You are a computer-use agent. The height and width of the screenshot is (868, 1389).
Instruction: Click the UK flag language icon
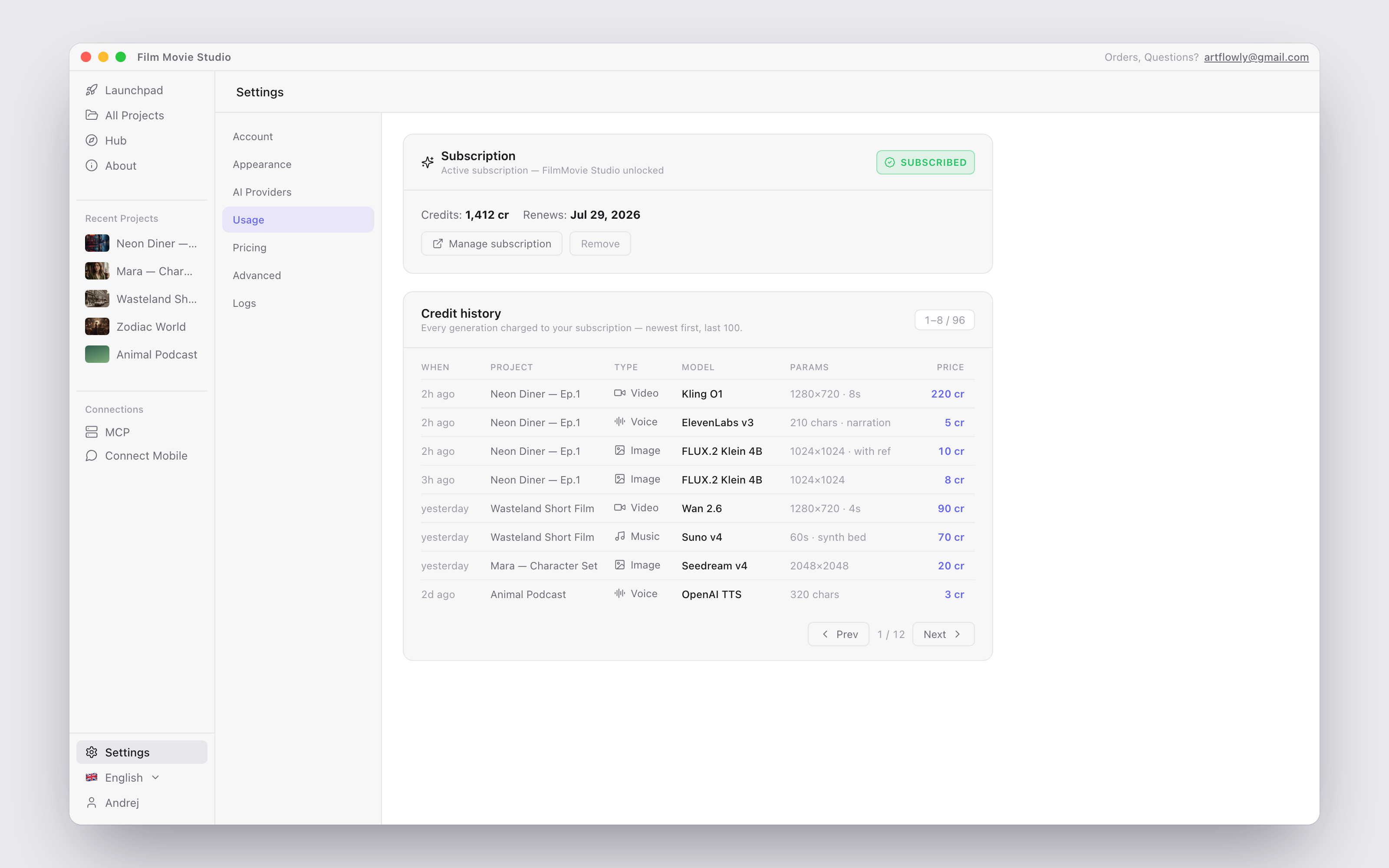coord(91,777)
